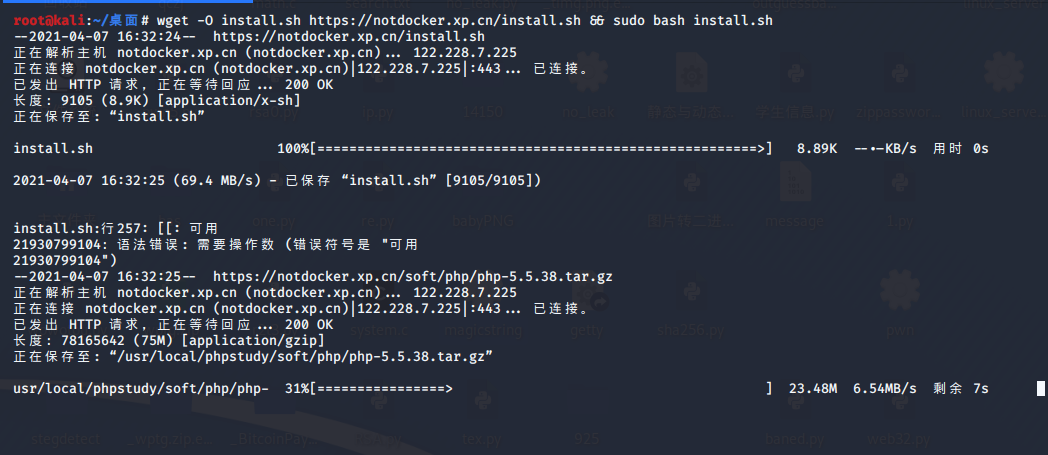Open the faint sha256.py desktop icon

(x=690, y=295)
